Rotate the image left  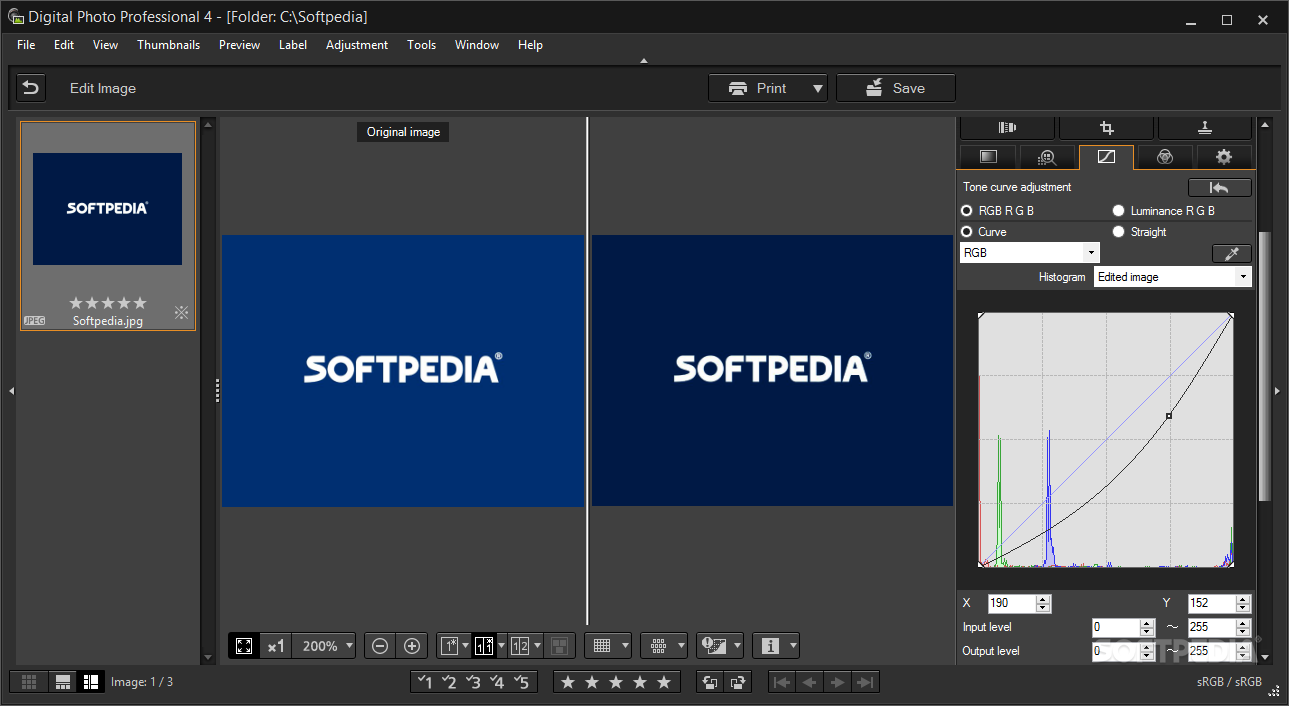pyautogui.click(x=710, y=682)
